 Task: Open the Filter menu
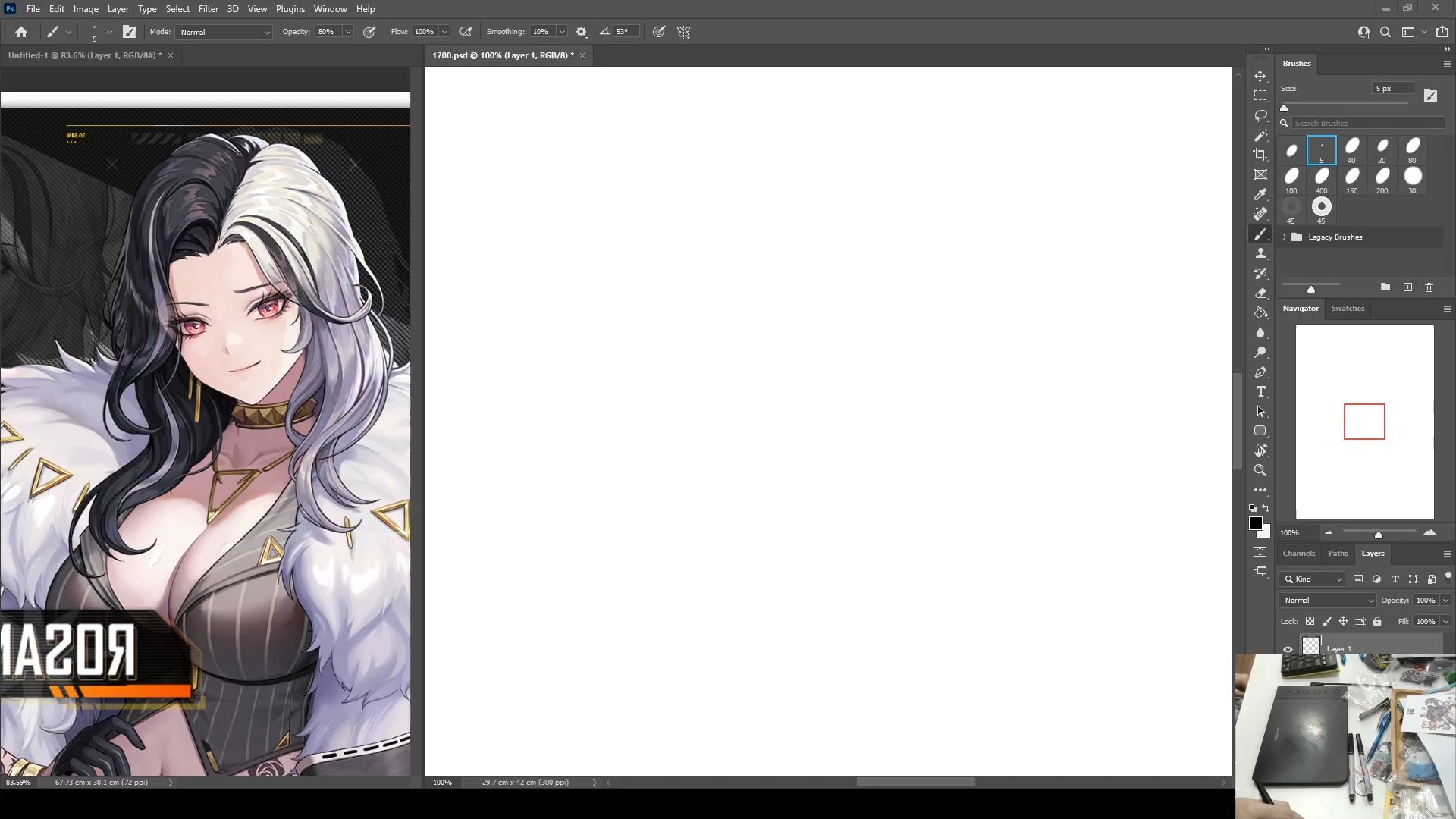209,9
